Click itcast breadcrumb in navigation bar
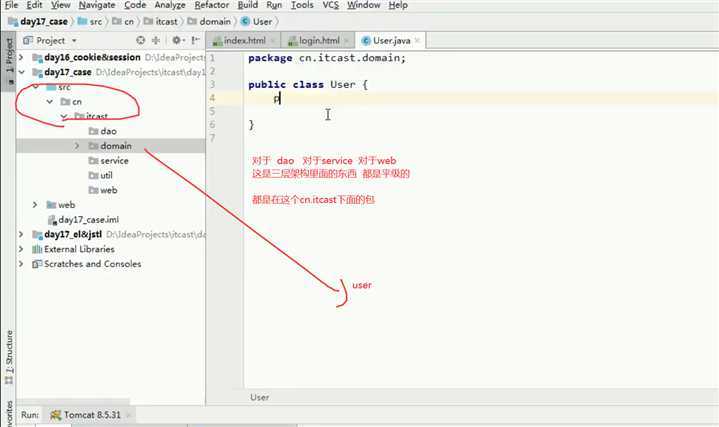The height and width of the screenshot is (427, 719). click(160, 22)
